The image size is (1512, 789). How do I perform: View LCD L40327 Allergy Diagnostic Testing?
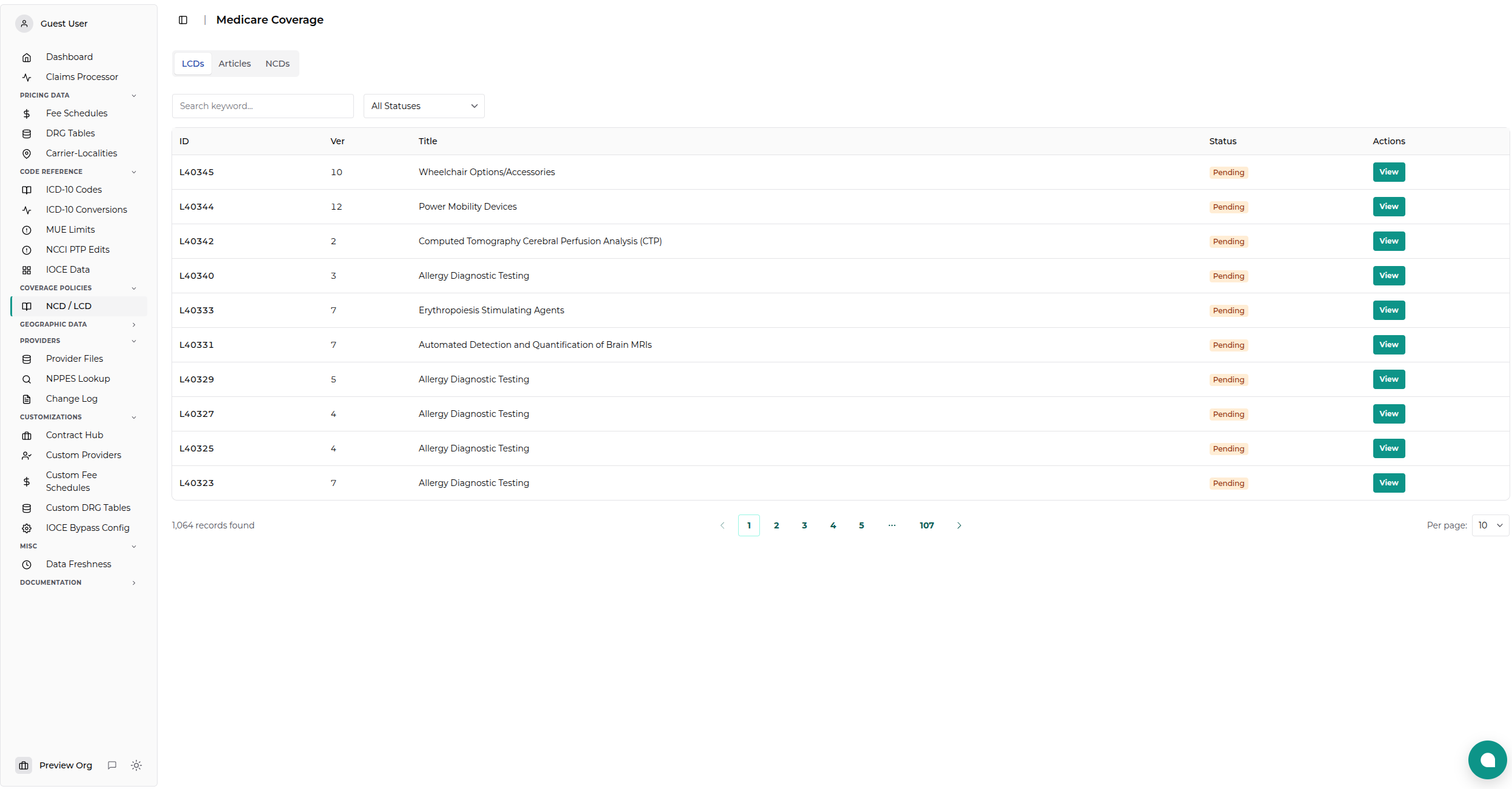click(x=1388, y=414)
